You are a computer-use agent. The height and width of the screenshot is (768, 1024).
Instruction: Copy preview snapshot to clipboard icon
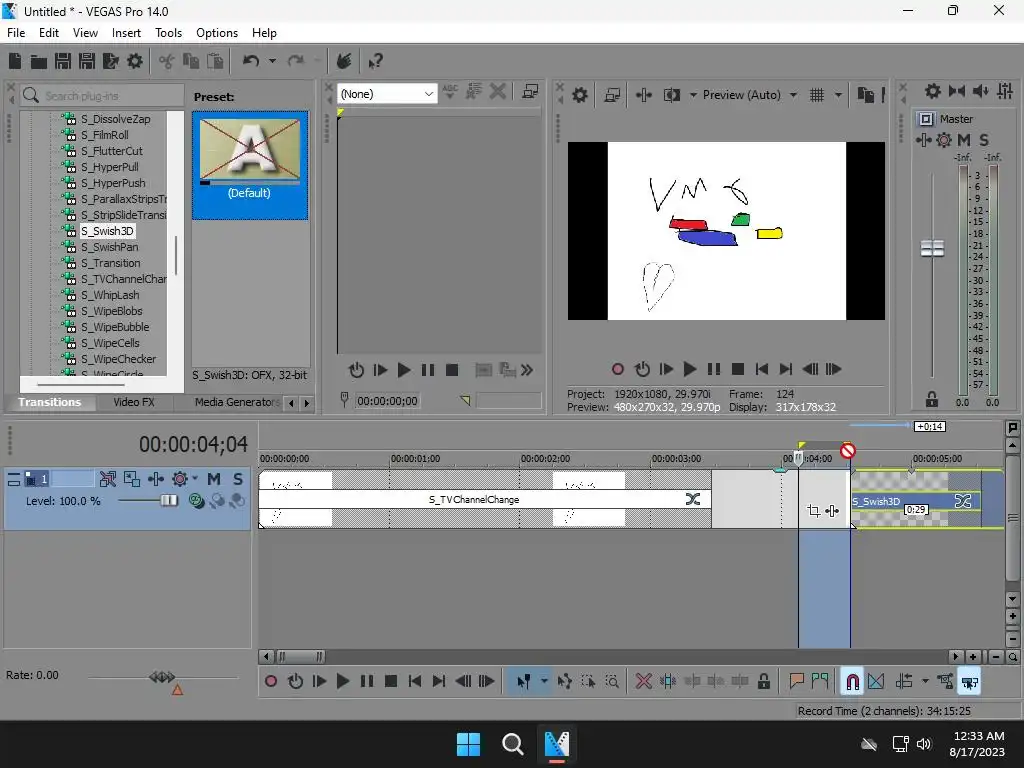click(x=865, y=95)
